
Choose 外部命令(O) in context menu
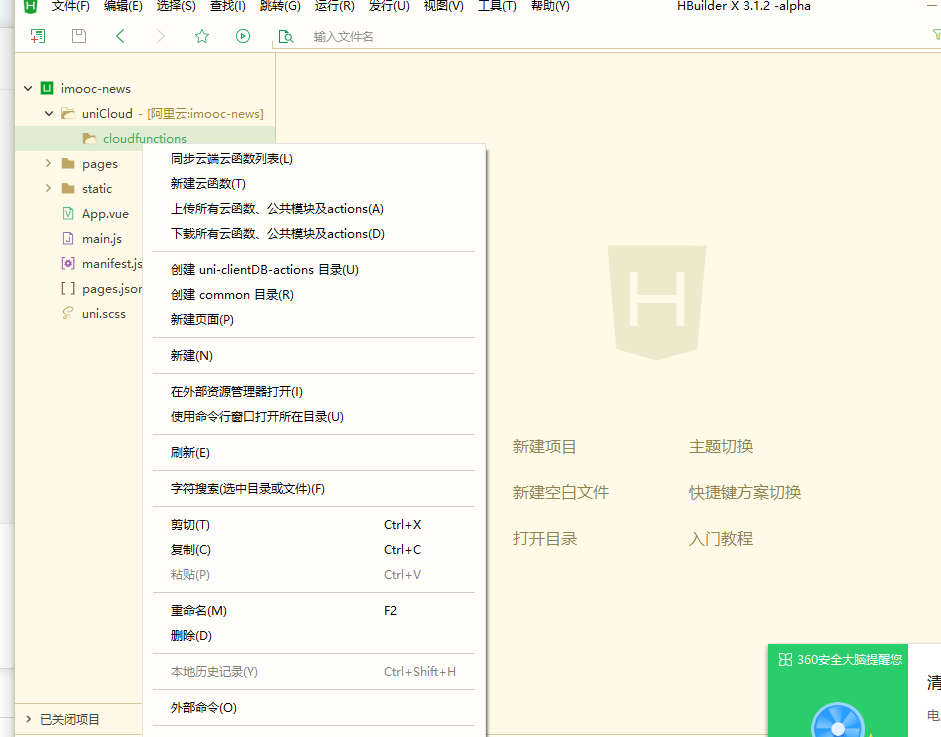tap(314, 708)
